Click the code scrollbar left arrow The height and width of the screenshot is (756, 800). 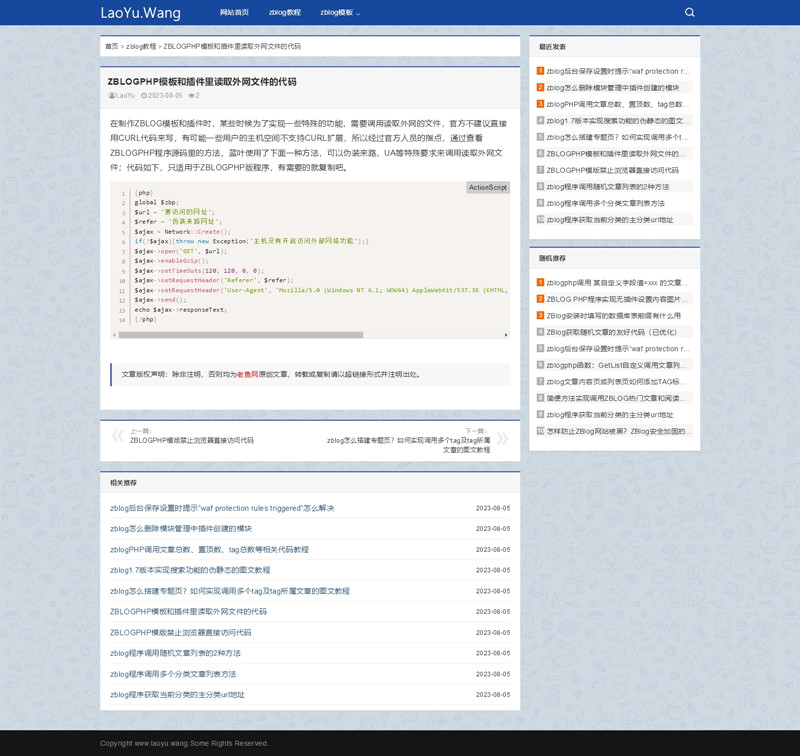(x=114, y=335)
